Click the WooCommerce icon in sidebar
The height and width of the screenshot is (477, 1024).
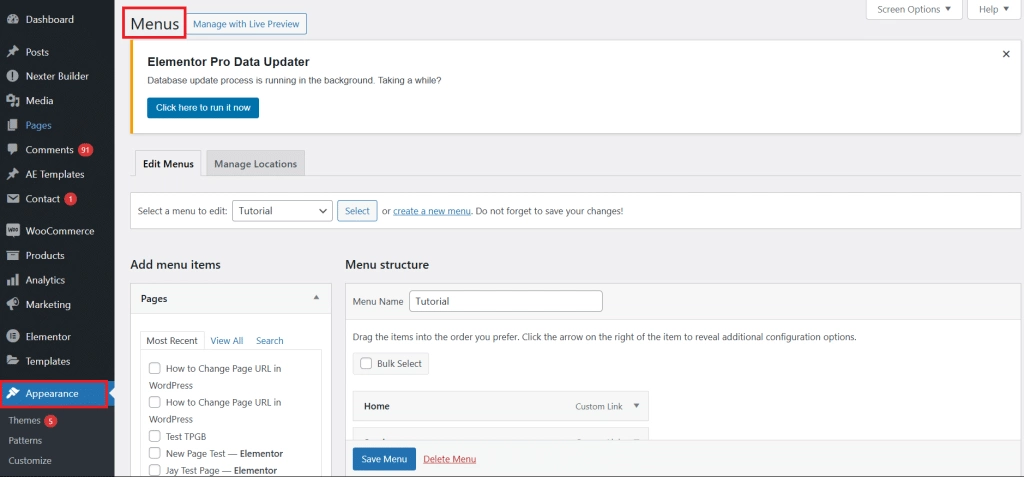click(13, 231)
